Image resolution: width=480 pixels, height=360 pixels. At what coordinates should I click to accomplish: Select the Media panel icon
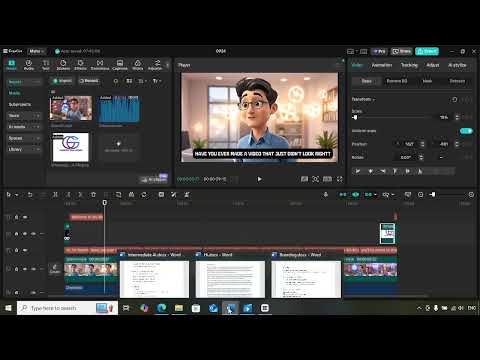click(x=11, y=65)
